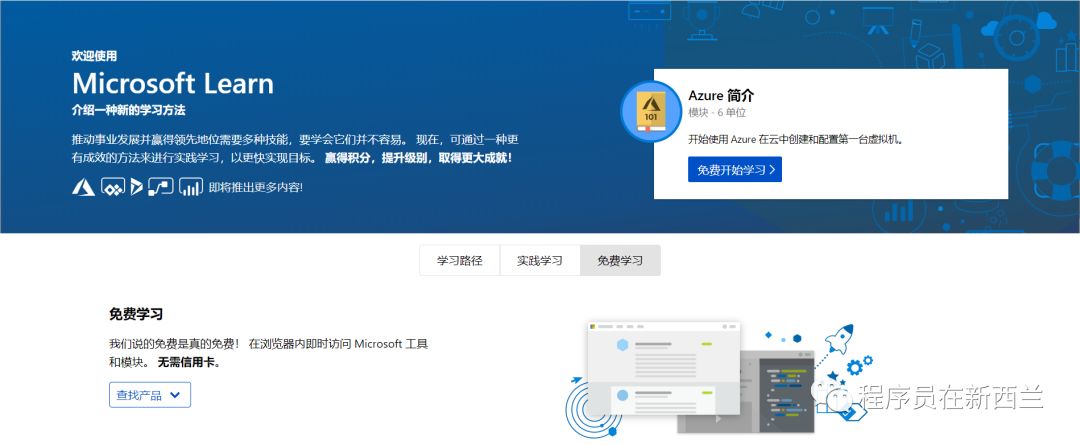Click the Dynamics 365 product icon
The image size is (1080, 445).
click(136, 187)
